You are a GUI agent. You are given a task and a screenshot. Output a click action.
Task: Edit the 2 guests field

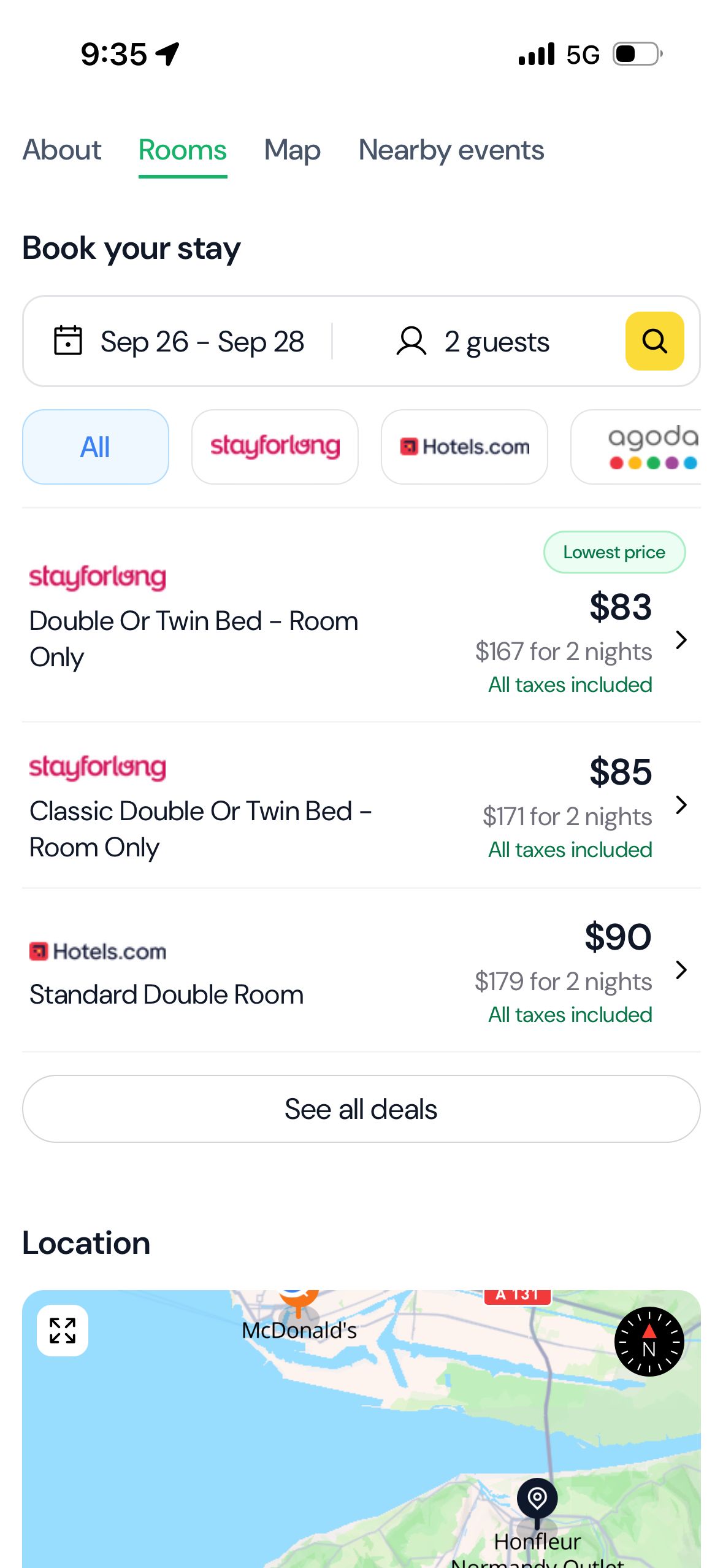coord(497,342)
